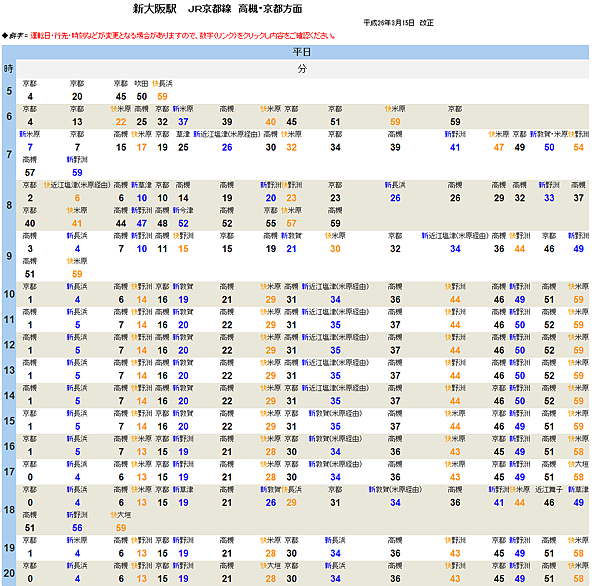Image resolution: width=600 pixels, height=586 pixels.
Task: Click the red schedule change notice text
Action: tap(183, 36)
